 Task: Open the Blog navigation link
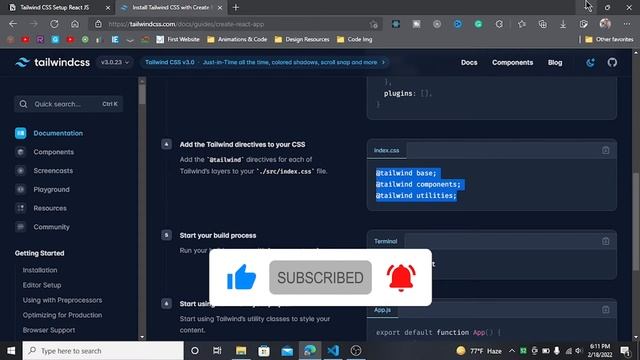[555, 62]
